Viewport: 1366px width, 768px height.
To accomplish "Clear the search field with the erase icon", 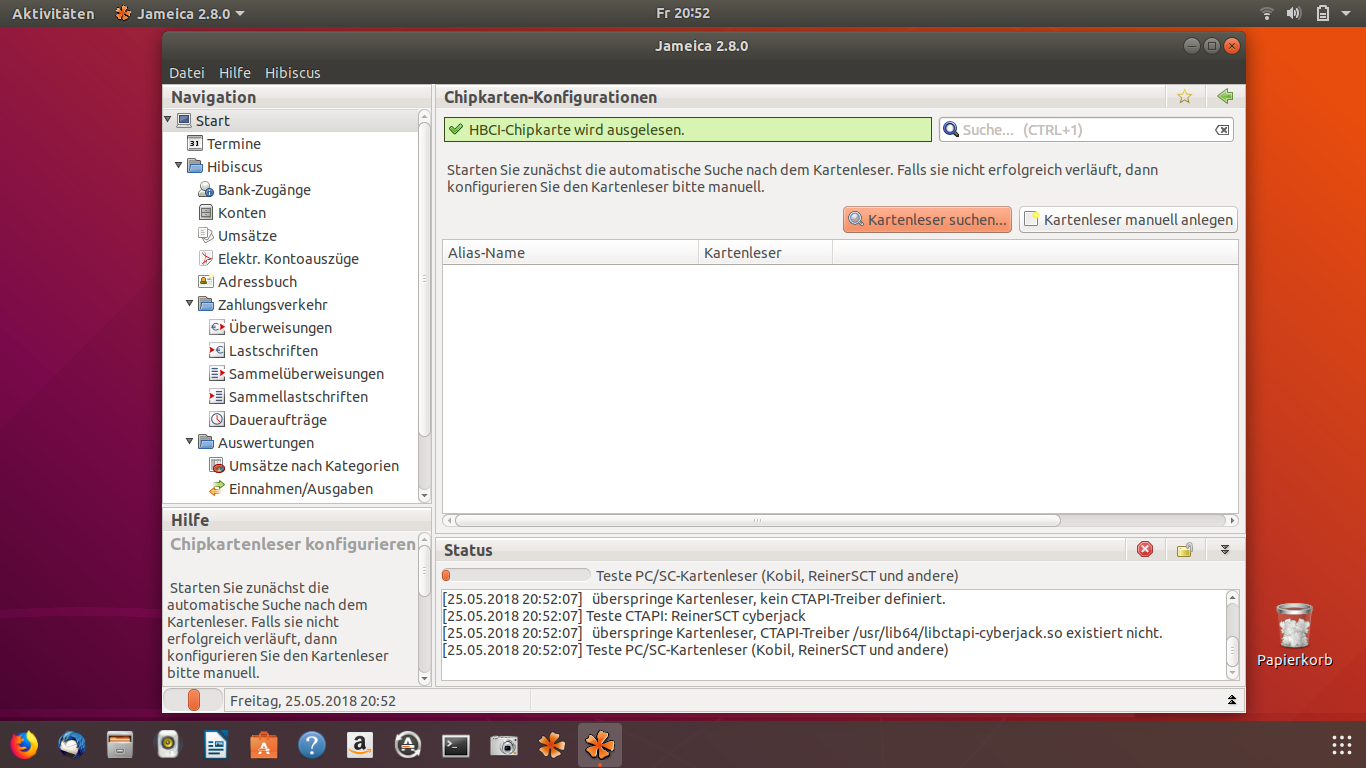I will tap(1222, 130).
